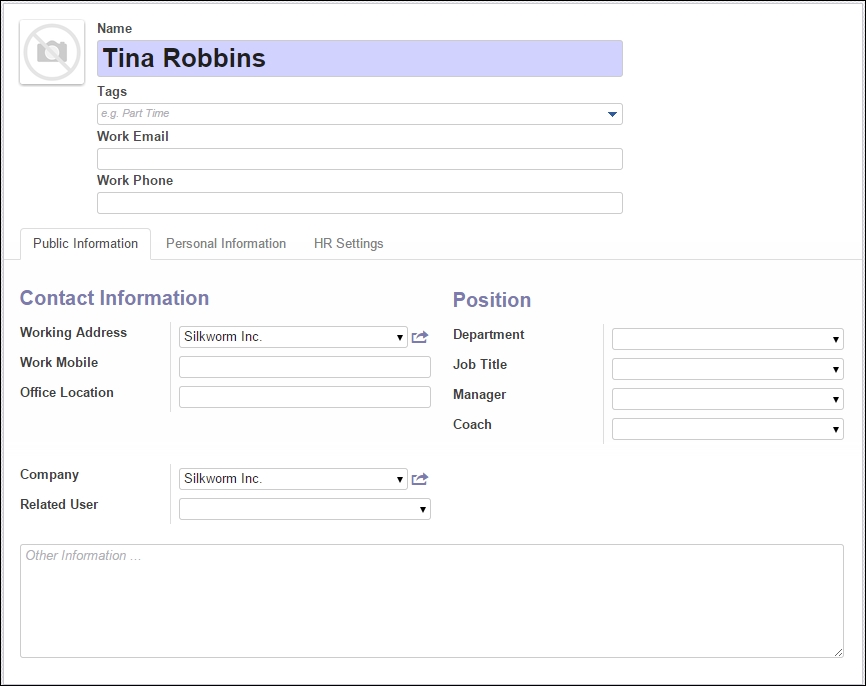Viewport: 866px width, 686px height.
Task: Click the Manager label
Action: tap(479, 394)
